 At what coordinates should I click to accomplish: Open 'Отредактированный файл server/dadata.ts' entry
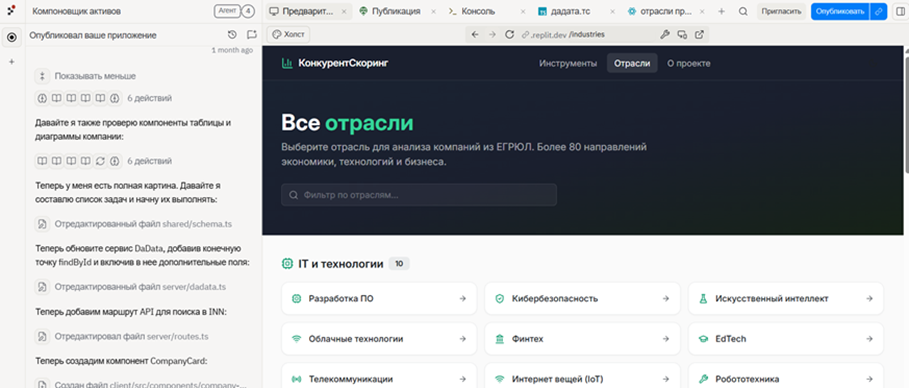tap(131, 287)
